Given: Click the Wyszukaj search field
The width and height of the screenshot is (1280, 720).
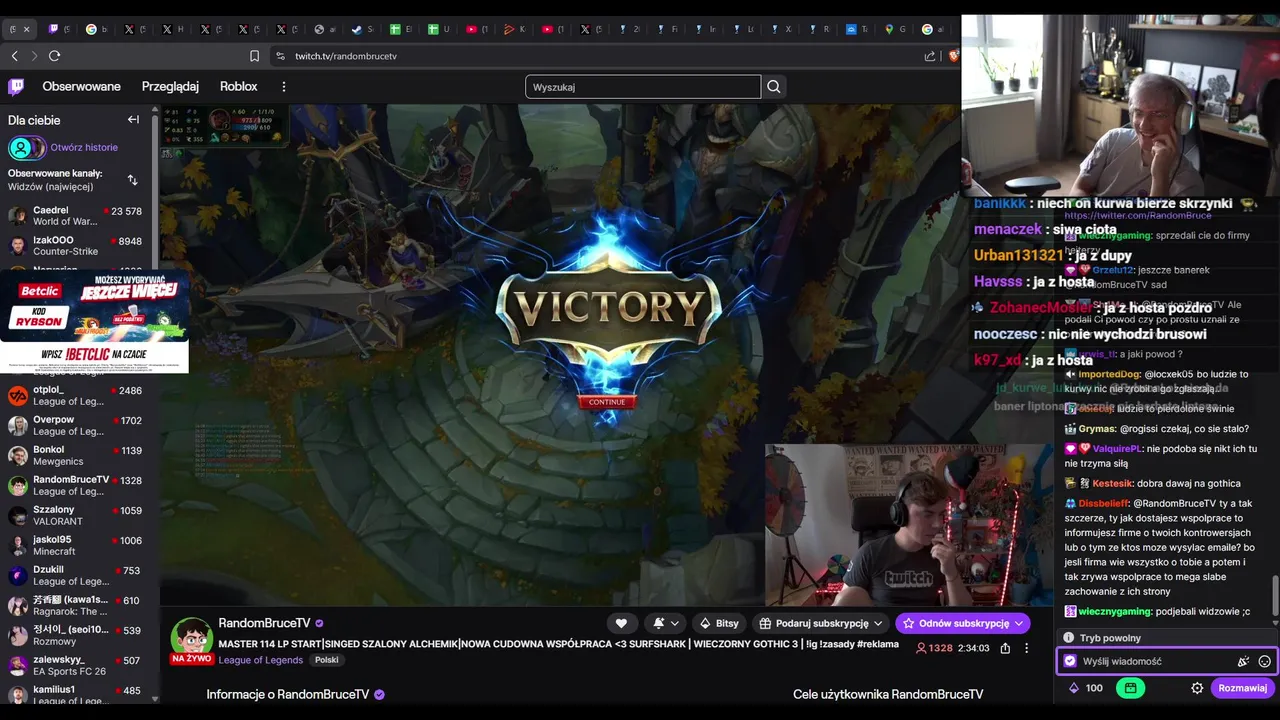Looking at the screenshot, I should click(x=643, y=87).
